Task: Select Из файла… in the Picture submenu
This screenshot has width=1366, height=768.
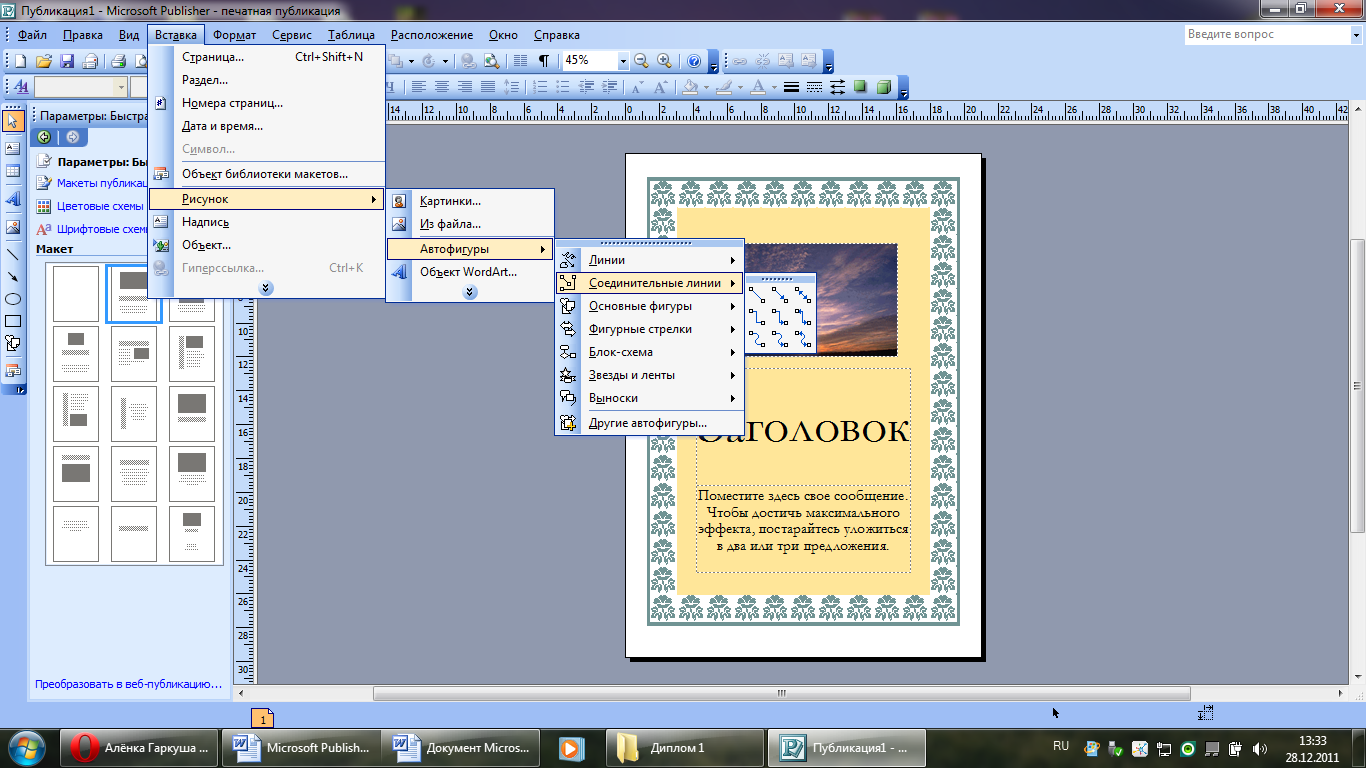Action: click(x=470, y=224)
